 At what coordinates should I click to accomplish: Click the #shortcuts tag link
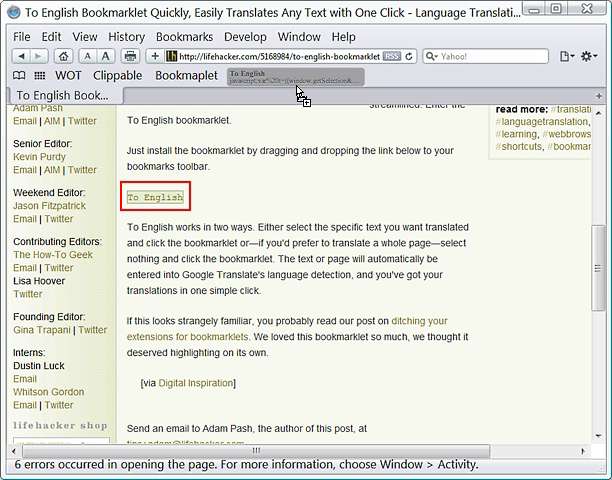click(519, 146)
